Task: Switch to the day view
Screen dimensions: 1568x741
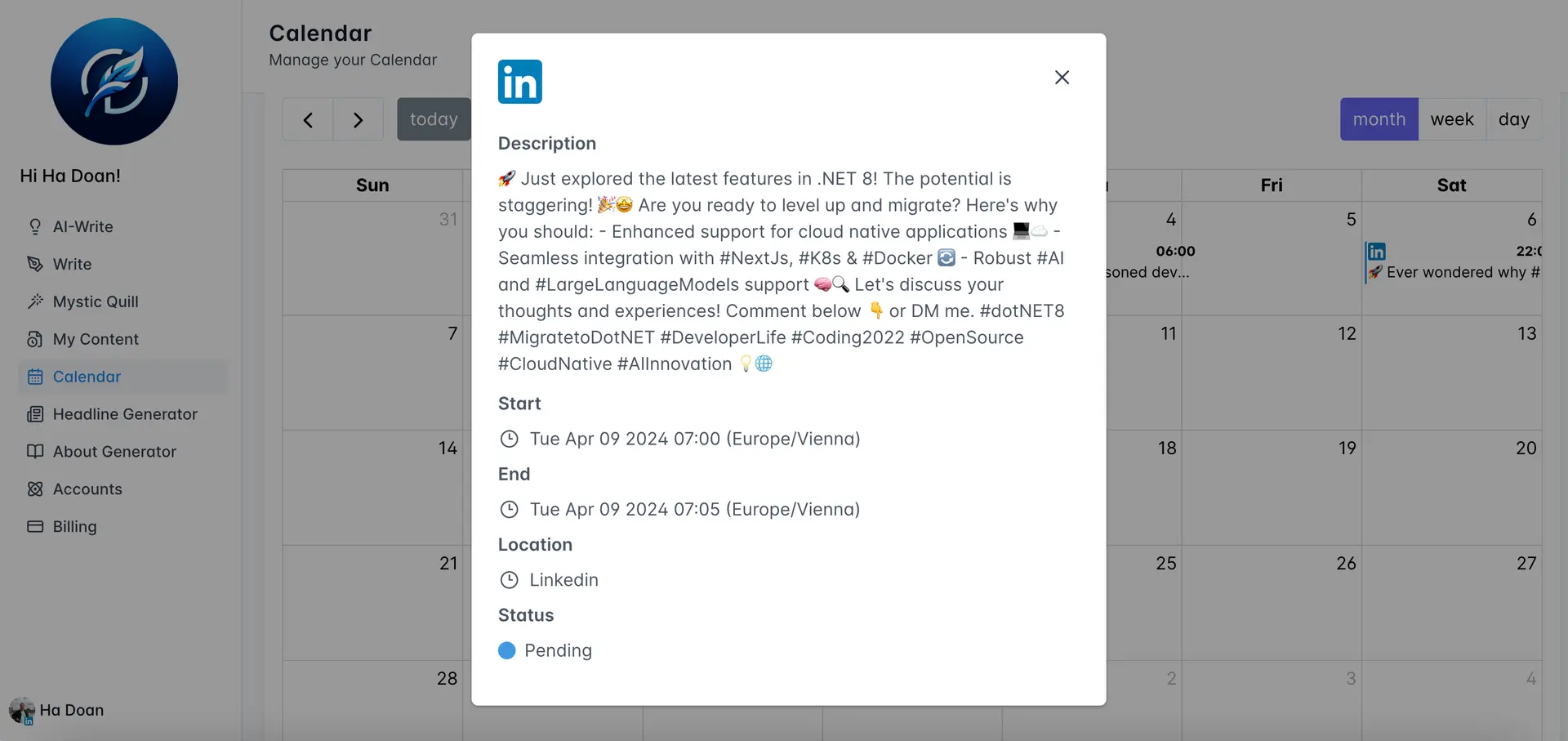Action: 1513,119
